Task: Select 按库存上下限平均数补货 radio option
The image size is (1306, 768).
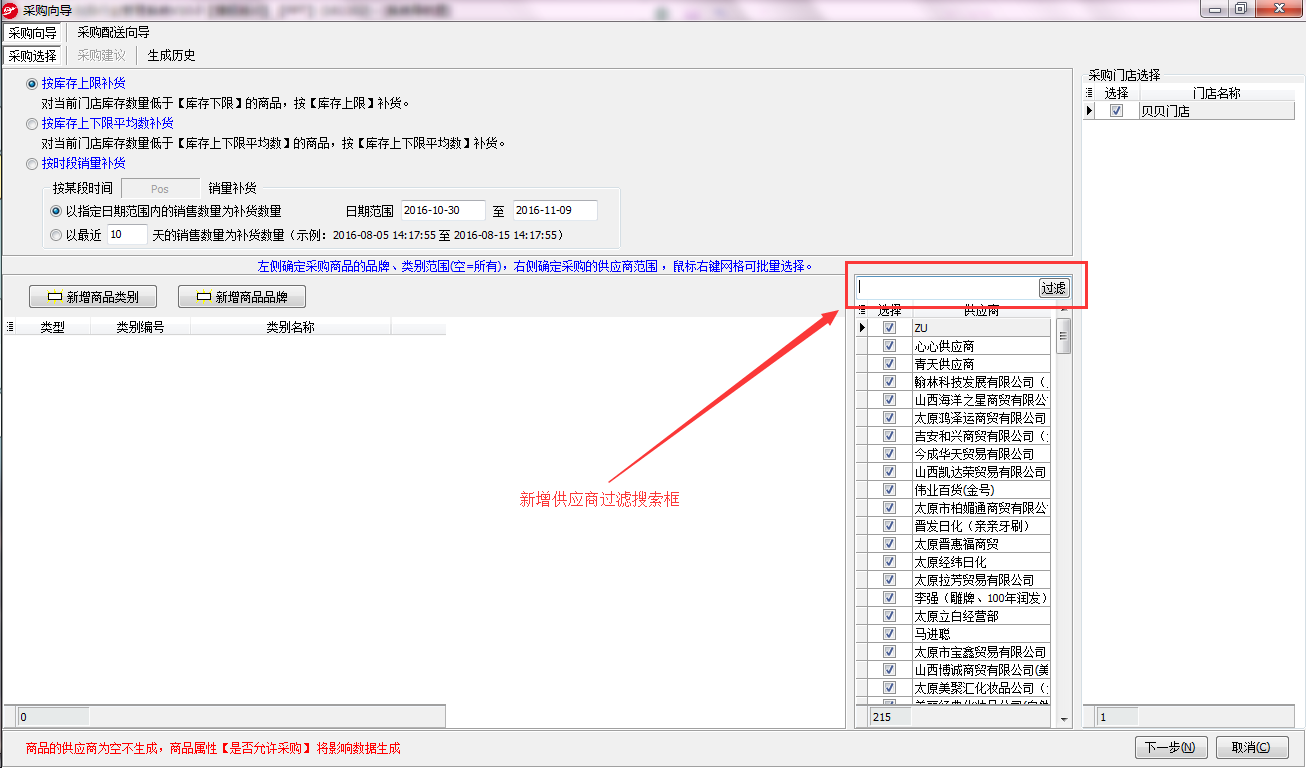Action: click(x=32, y=123)
